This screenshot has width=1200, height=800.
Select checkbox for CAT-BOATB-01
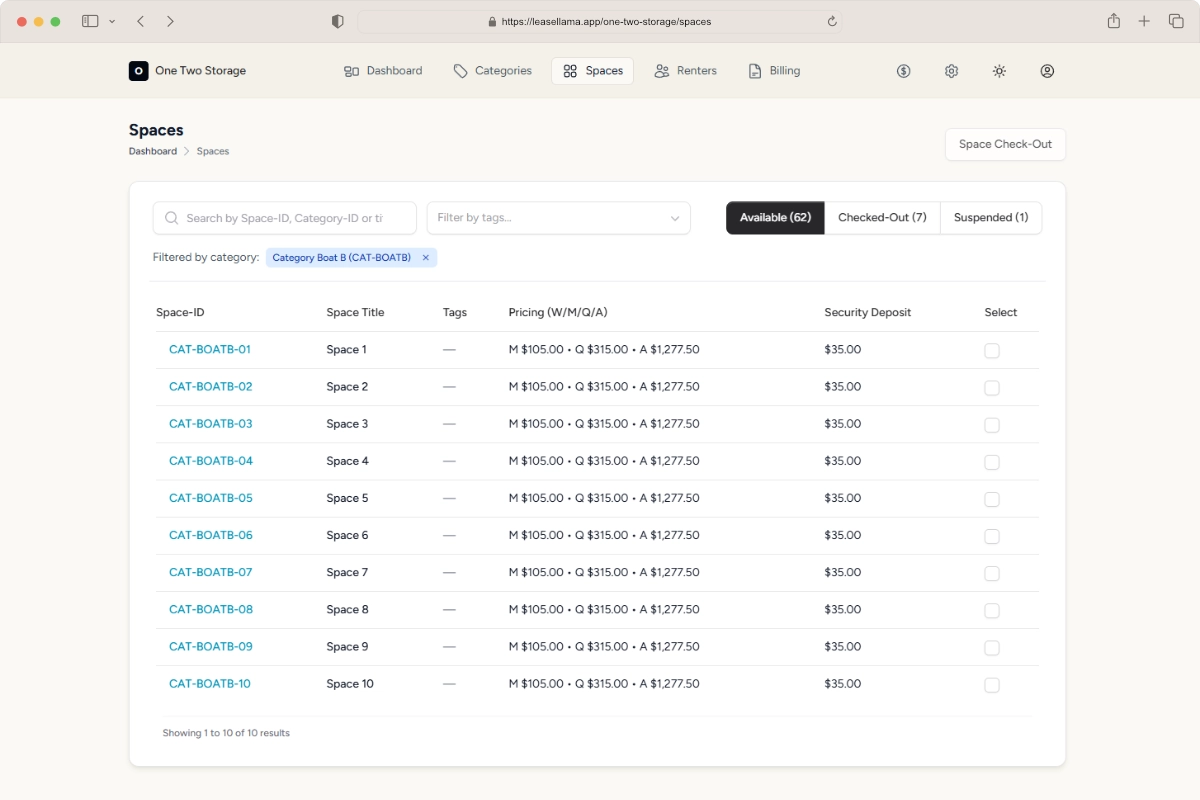click(x=992, y=351)
